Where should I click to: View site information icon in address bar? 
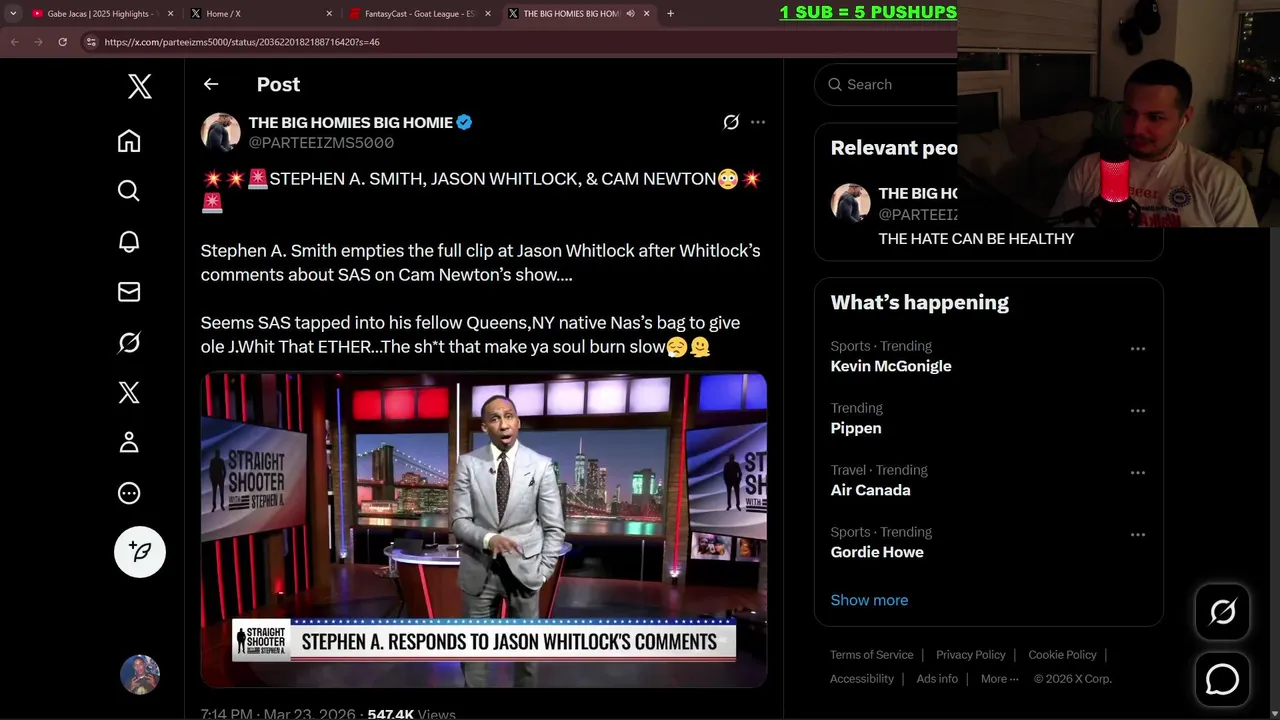tap(91, 42)
